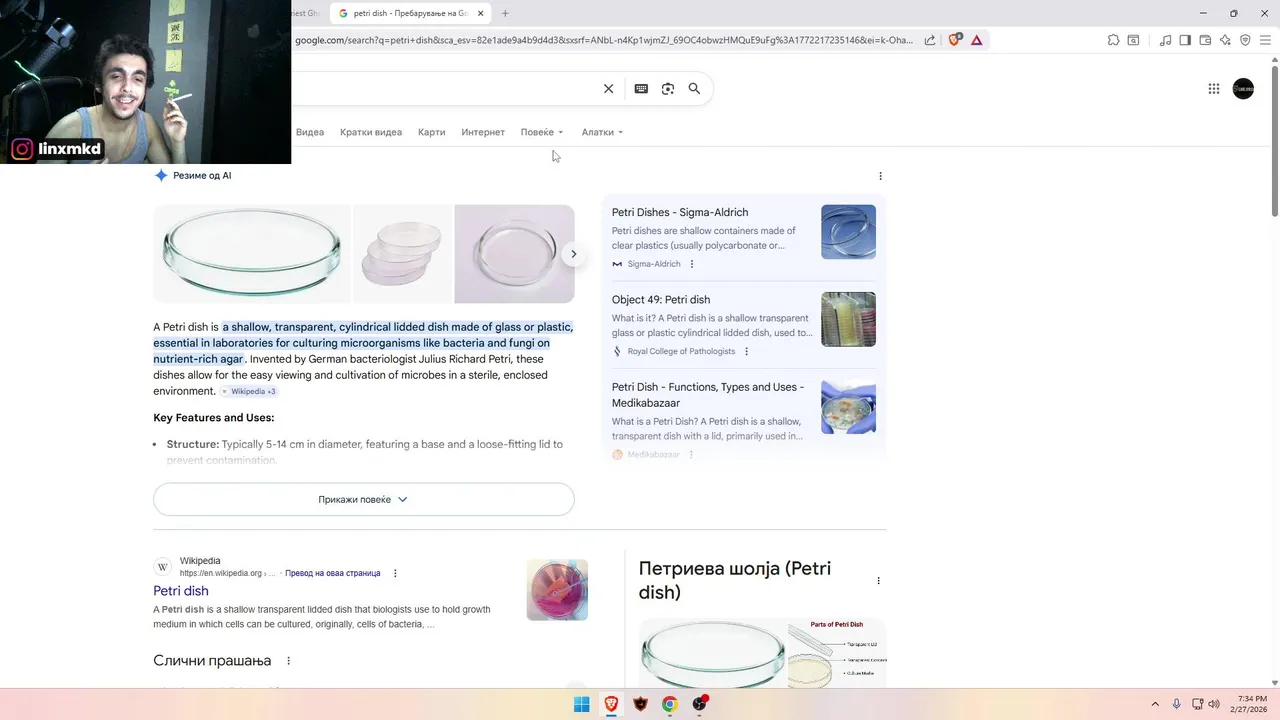Open the new tab plus button
Viewport: 1280px width, 720px height.
point(505,13)
